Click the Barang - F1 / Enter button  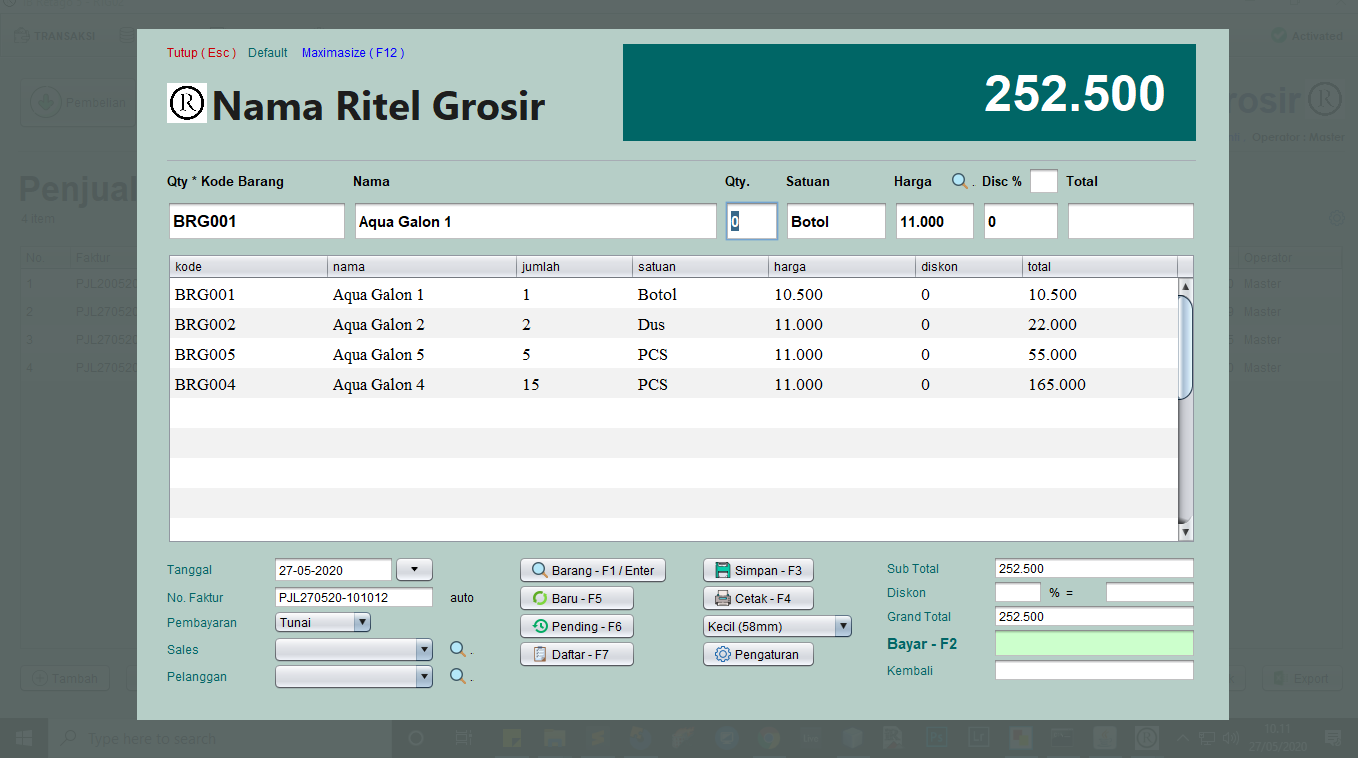[593, 570]
